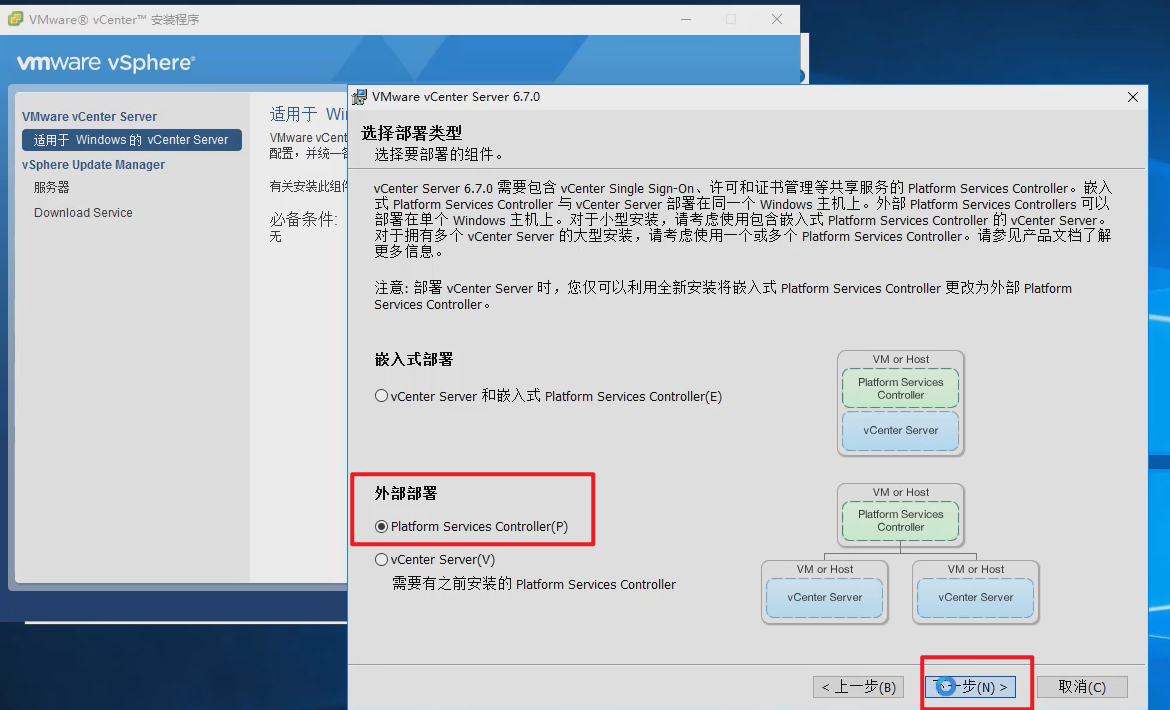Click the 外部部署 section label
1170x710 pixels.
(x=406, y=494)
